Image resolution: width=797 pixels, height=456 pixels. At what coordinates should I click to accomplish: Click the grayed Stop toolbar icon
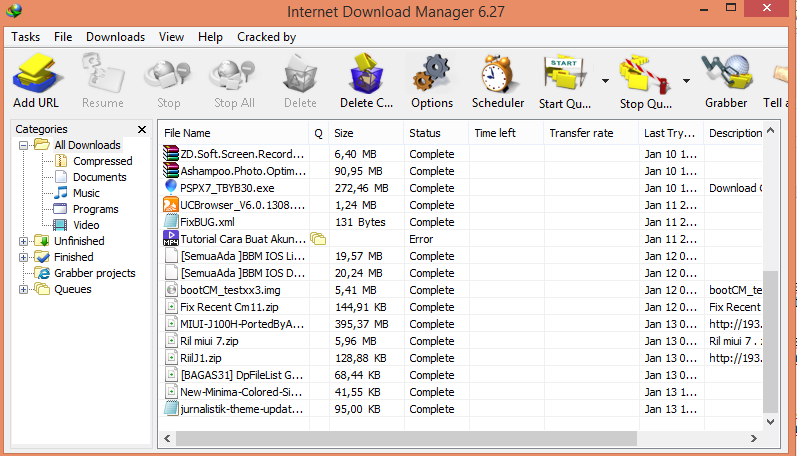pos(168,74)
